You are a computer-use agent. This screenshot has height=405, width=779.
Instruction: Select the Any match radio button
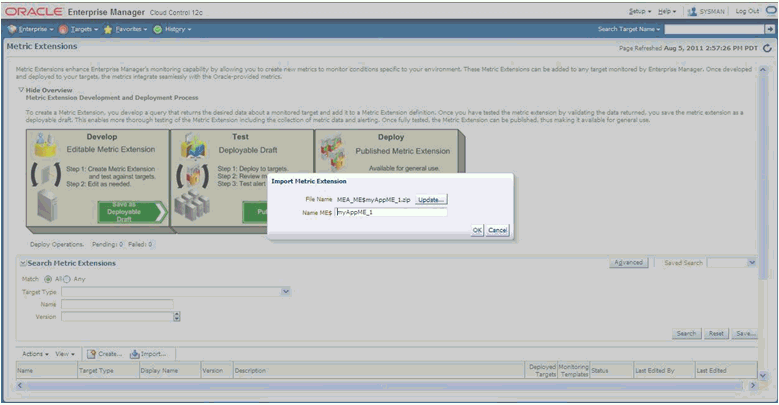pos(67,279)
